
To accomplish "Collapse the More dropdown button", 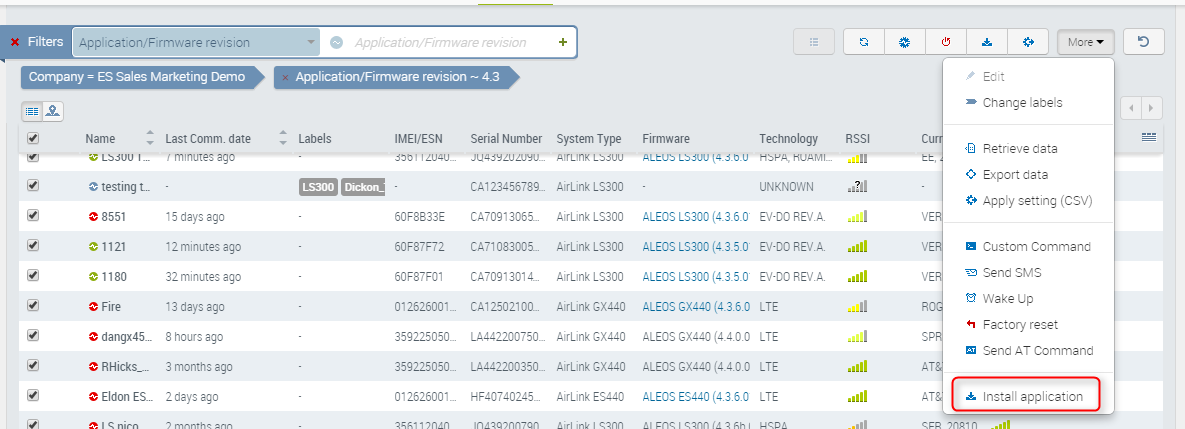I will (x=1085, y=42).
